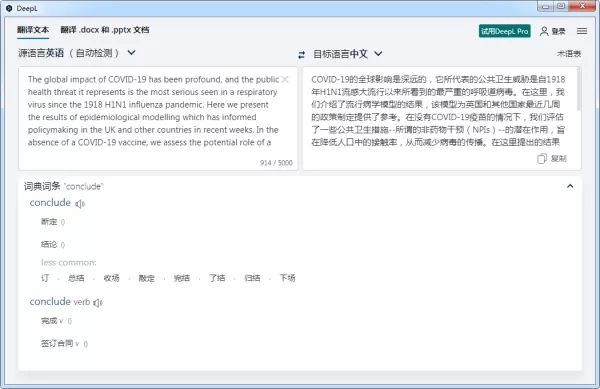Close the DeepL window

[582, 7]
